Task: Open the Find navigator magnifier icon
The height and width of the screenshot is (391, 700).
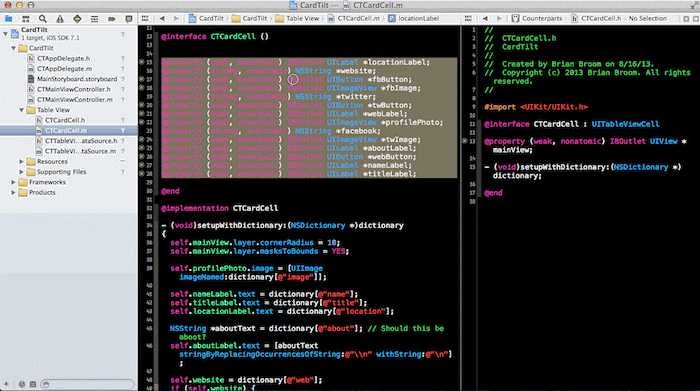Action: tap(42, 19)
